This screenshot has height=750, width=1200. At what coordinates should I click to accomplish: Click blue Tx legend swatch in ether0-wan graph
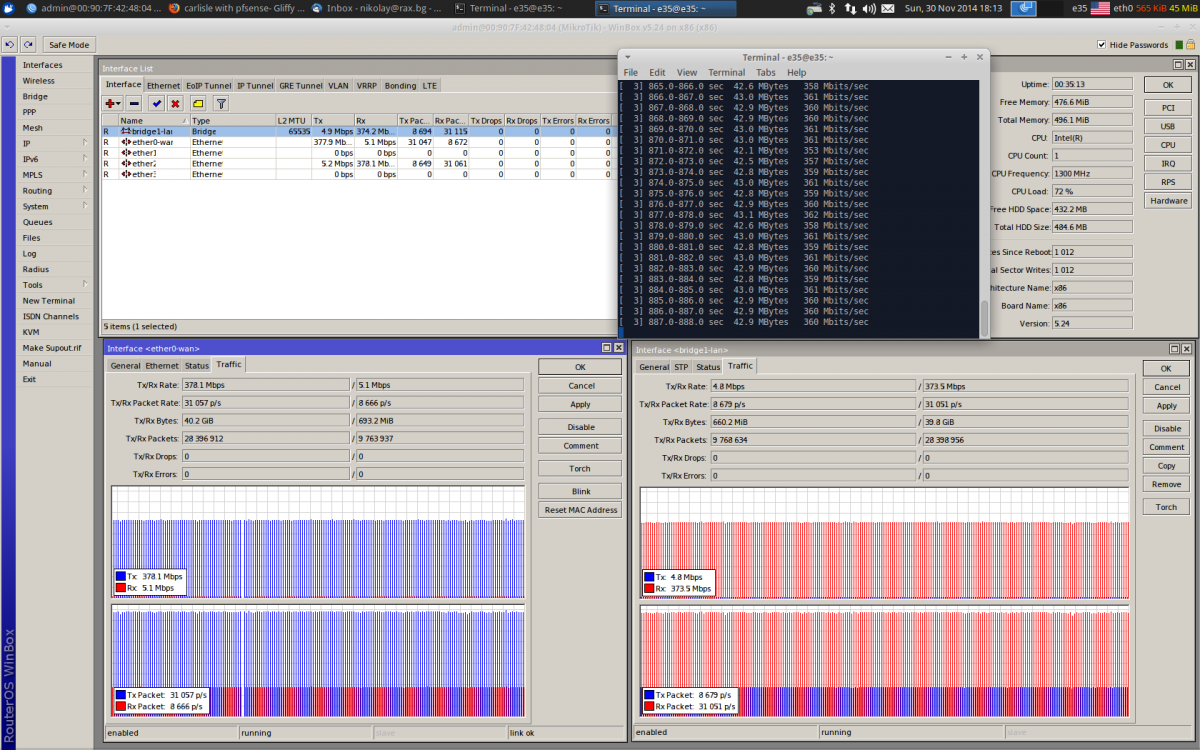point(120,577)
